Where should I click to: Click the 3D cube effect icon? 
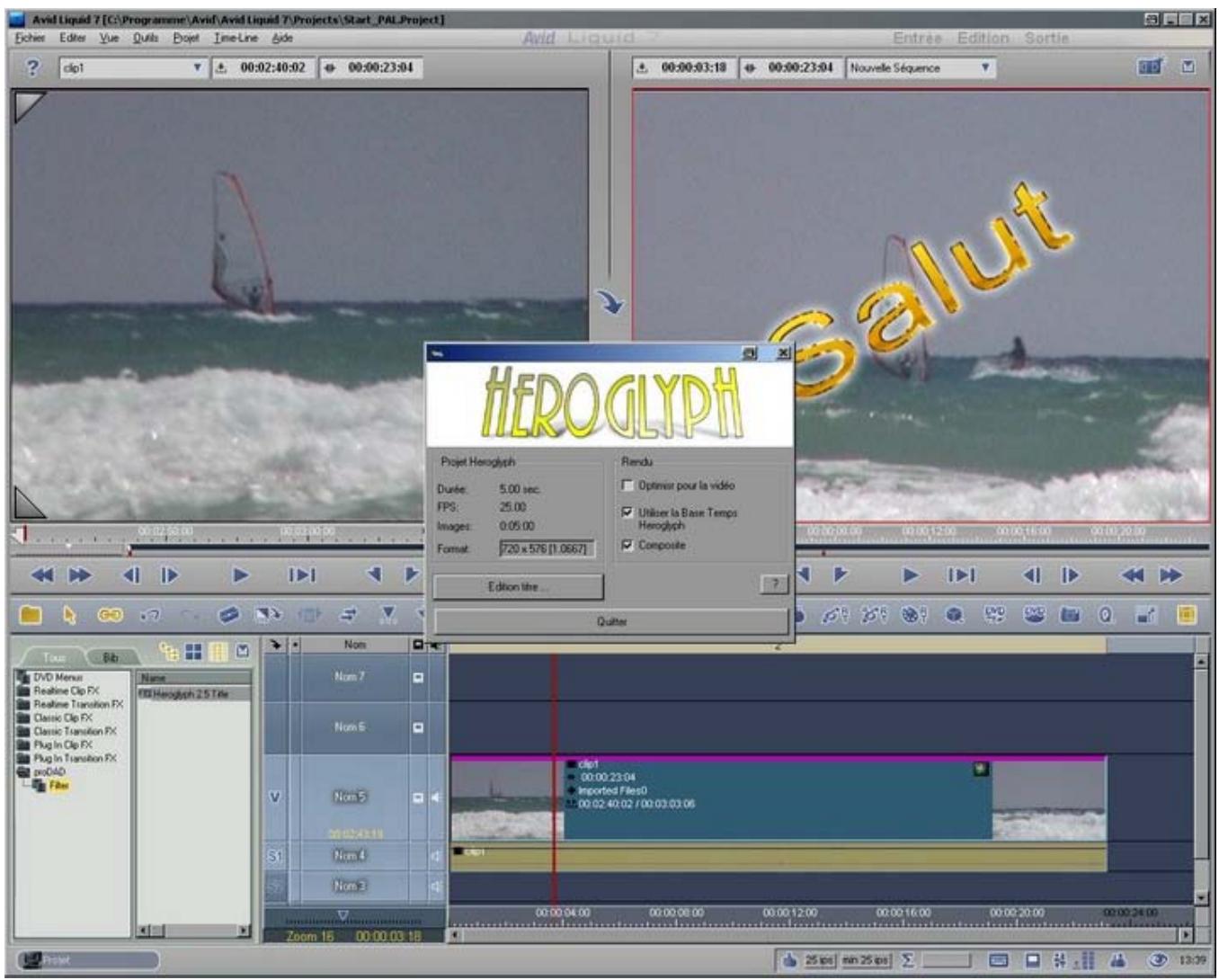955,616
